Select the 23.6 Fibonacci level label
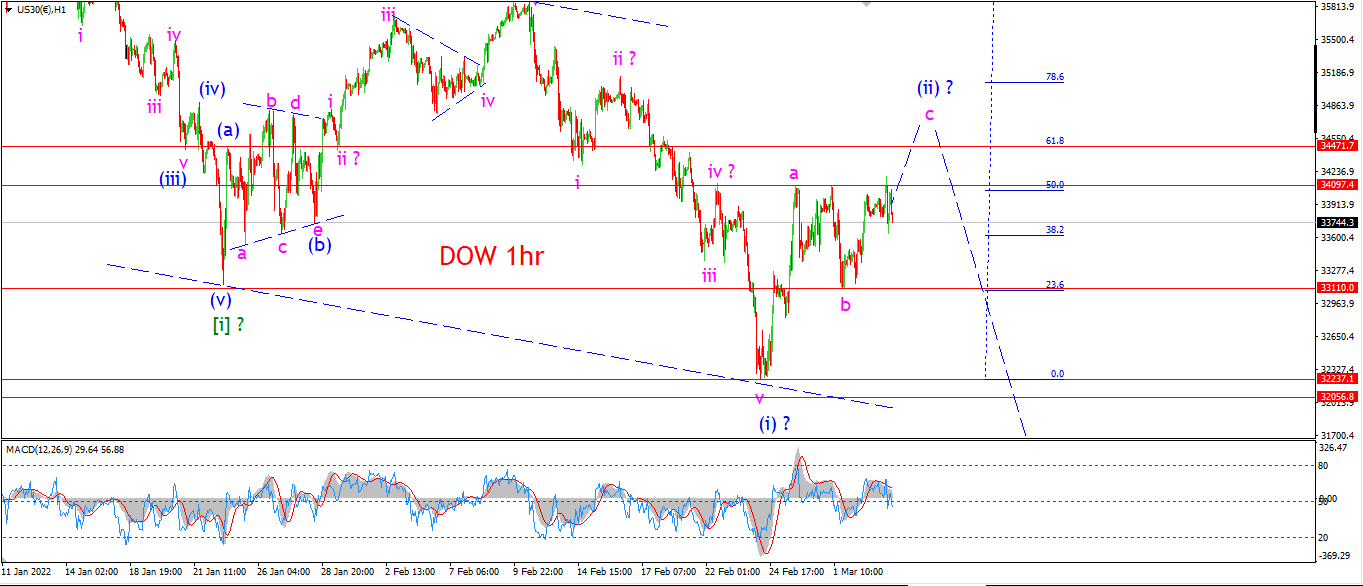Image resolution: width=1363 pixels, height=586 pixels. click(1054, 285)
